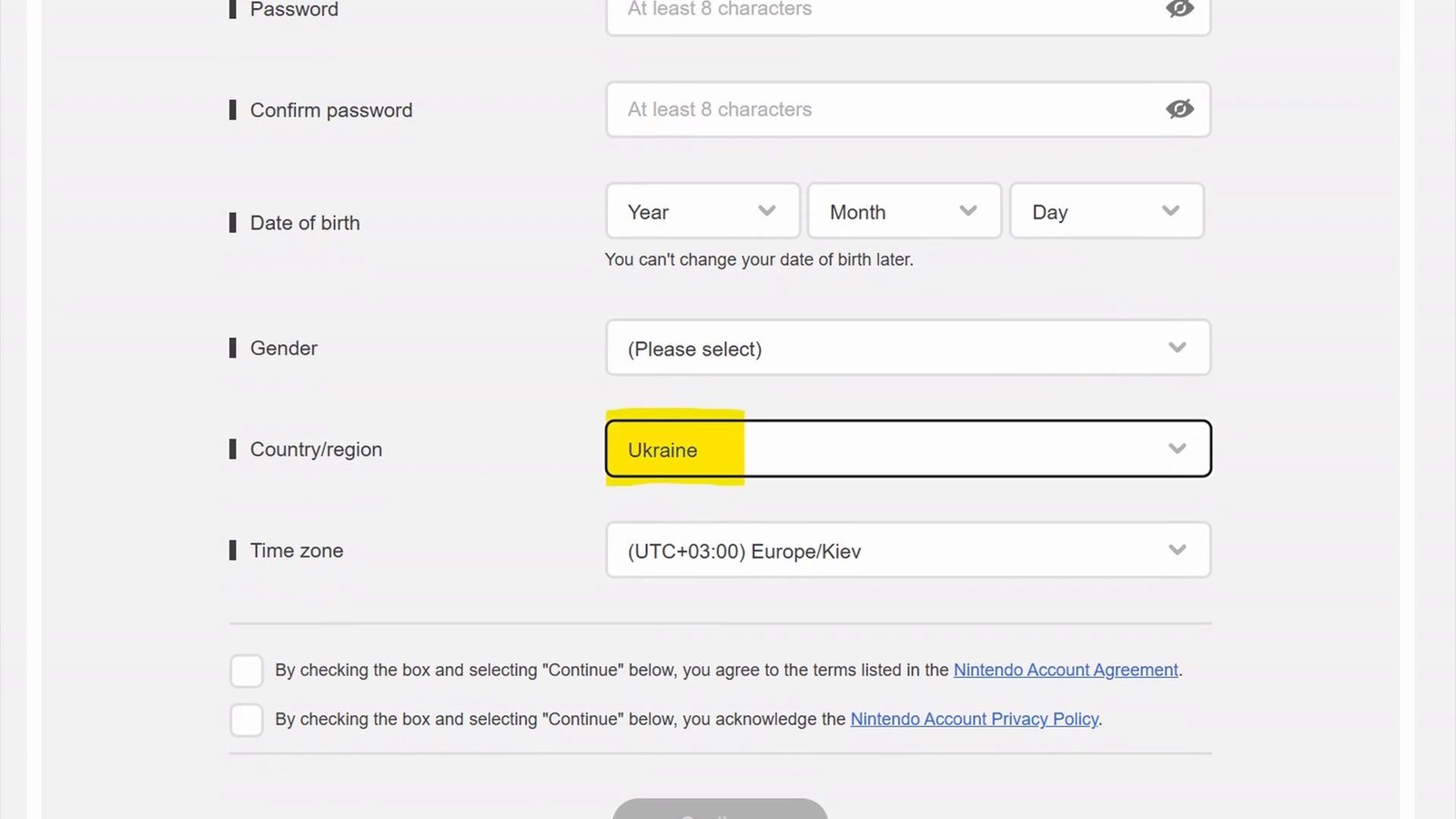Open the Country/region dropdown showing Ukraine
Viewport: 1456px width, 819px height.
908,449
